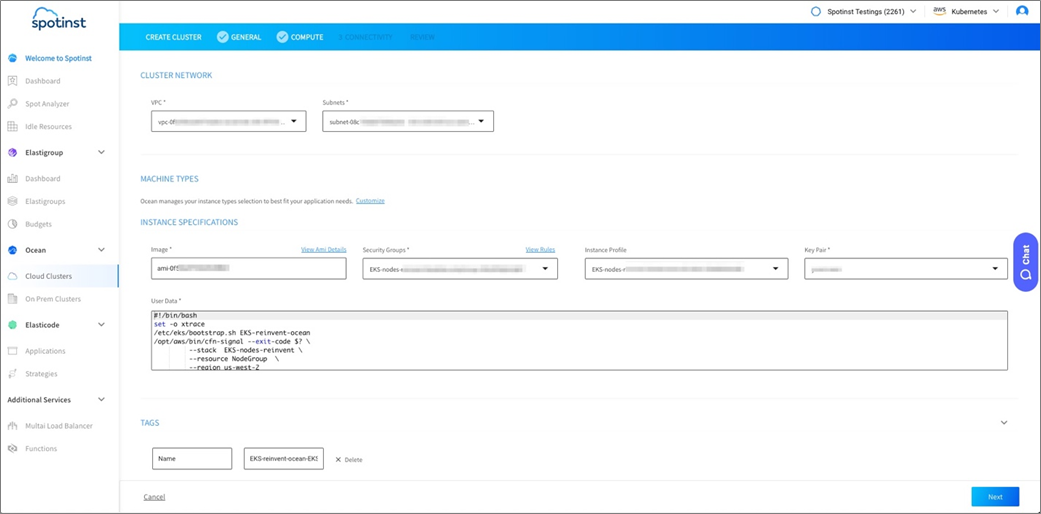Click the Image AMI input field

coord(249,268)
